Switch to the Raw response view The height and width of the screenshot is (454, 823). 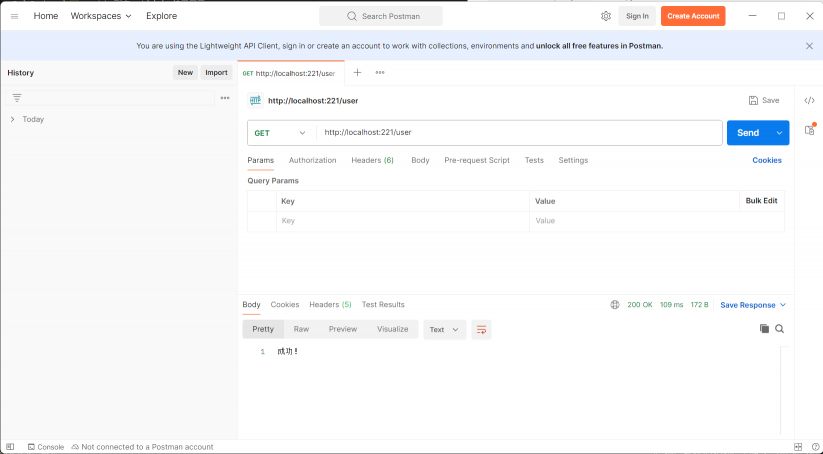(x=300, y=329)
